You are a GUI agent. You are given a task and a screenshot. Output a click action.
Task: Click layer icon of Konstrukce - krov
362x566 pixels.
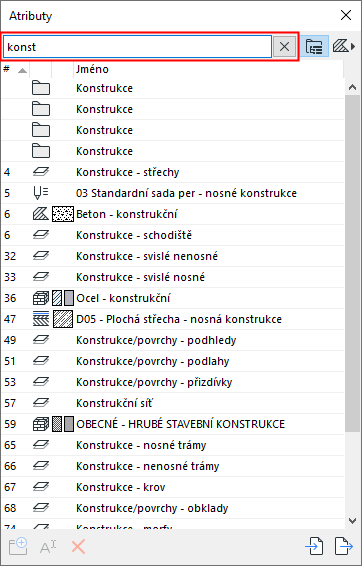41,487
